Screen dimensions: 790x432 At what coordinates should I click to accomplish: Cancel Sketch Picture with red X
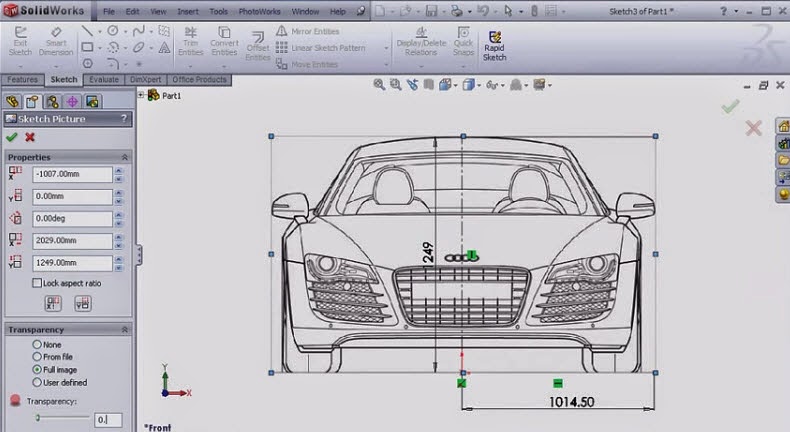click(x=30, y=137)
